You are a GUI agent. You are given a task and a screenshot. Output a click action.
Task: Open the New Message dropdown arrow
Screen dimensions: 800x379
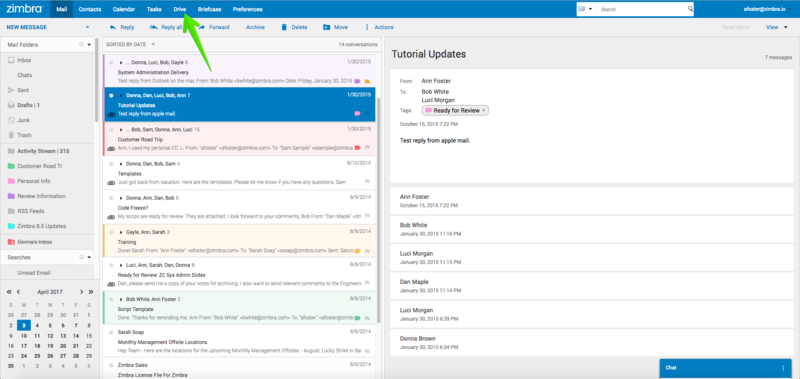pyautogui.click(x=87, y=28)
